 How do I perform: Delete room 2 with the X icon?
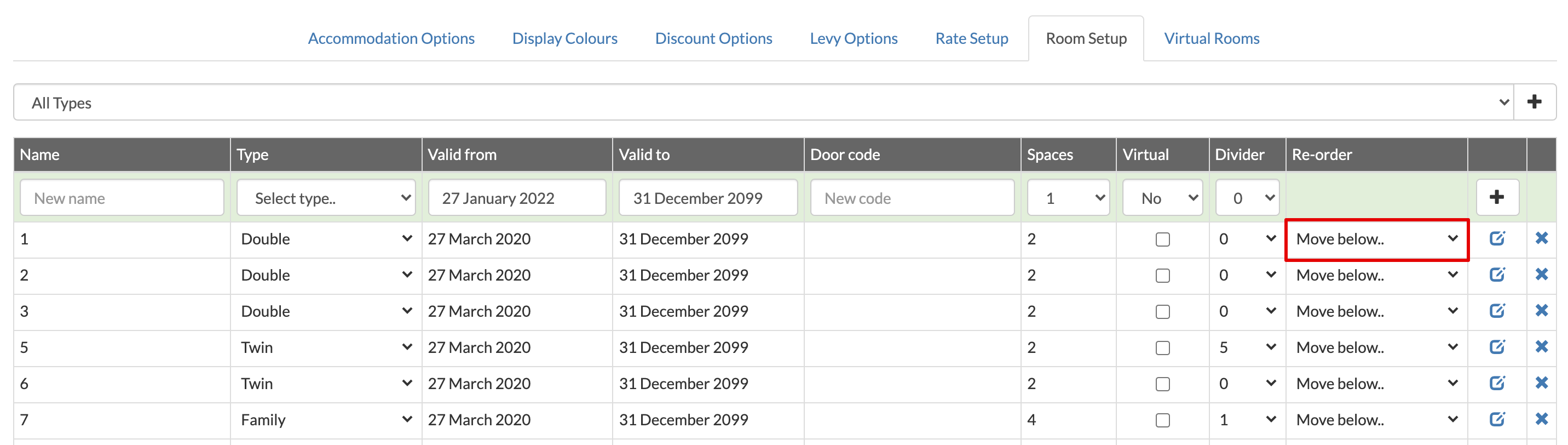coord(1541,275)
